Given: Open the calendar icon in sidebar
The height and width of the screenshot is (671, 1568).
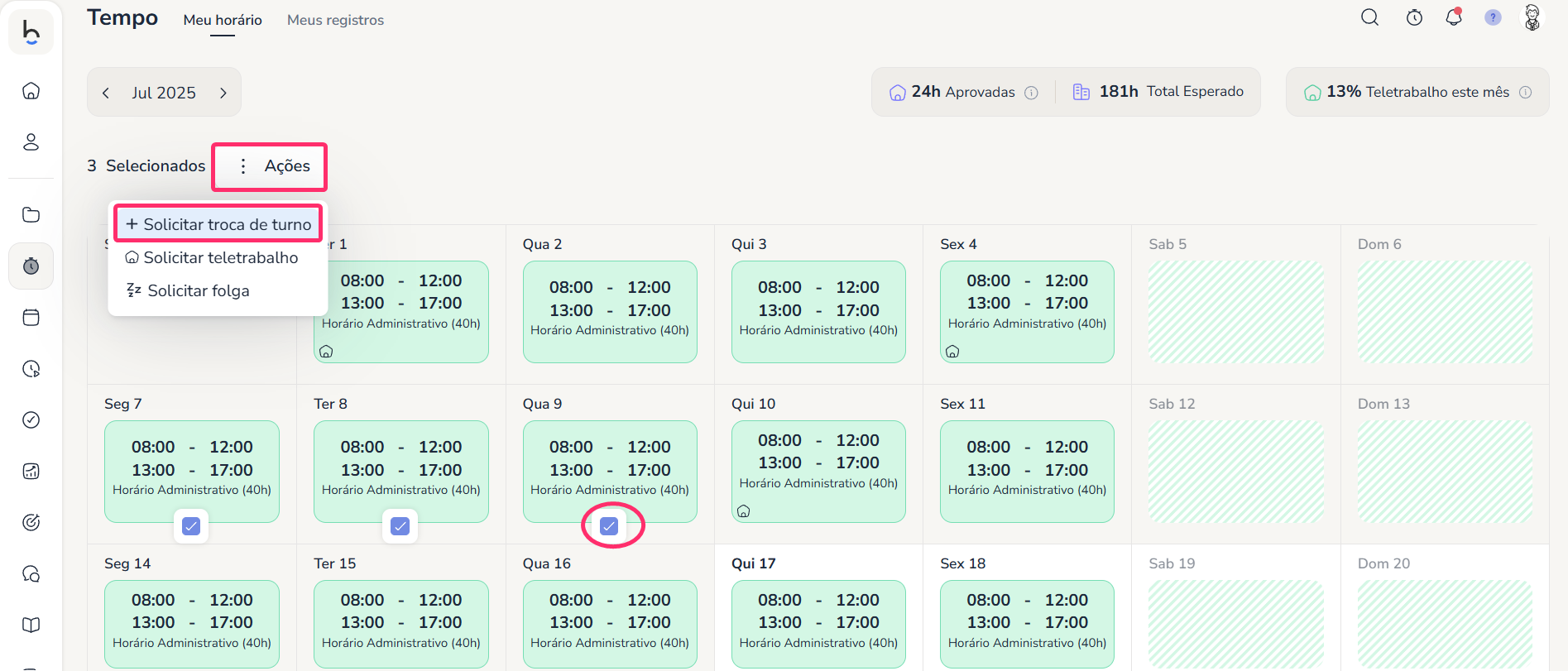Looking at the screenshot, I should tap(31, 318).
